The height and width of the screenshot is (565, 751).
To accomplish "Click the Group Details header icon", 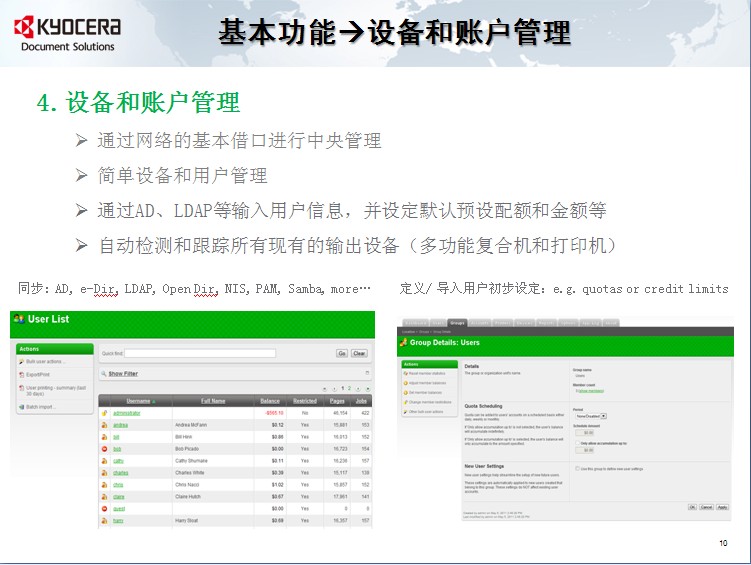I will pyautogui.click(x=404, y=343).
